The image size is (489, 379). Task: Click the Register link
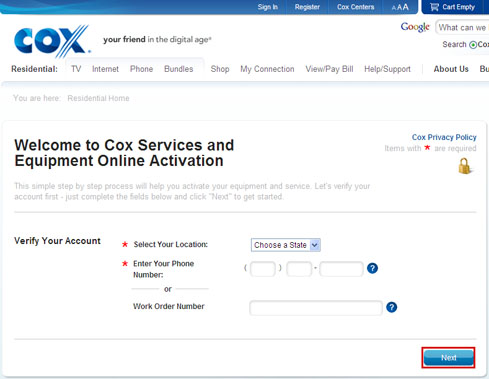[x=307, y=7]
